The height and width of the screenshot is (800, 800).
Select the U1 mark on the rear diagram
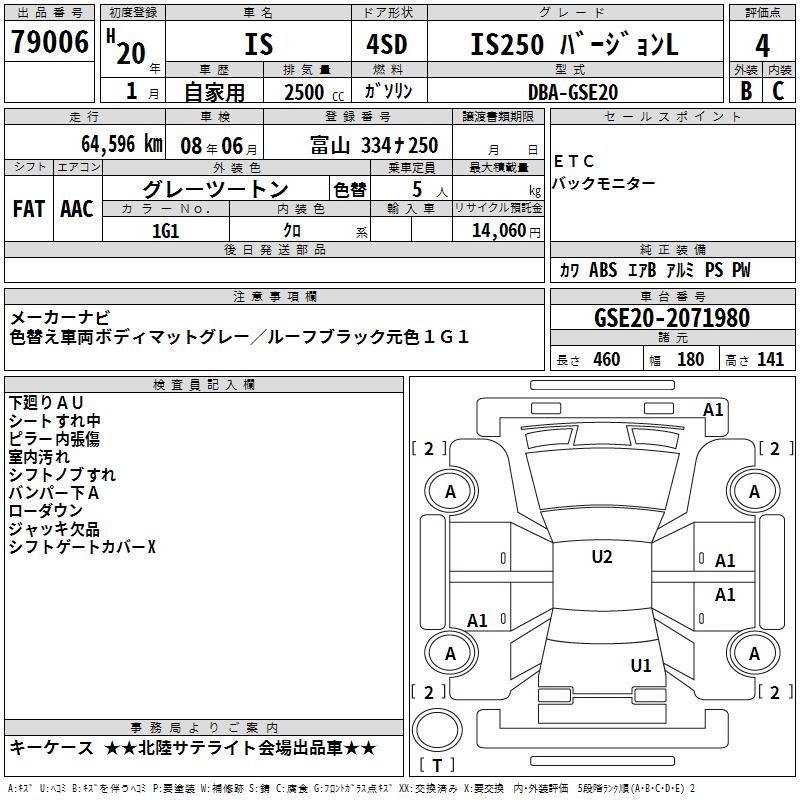[x=641, y=666]
